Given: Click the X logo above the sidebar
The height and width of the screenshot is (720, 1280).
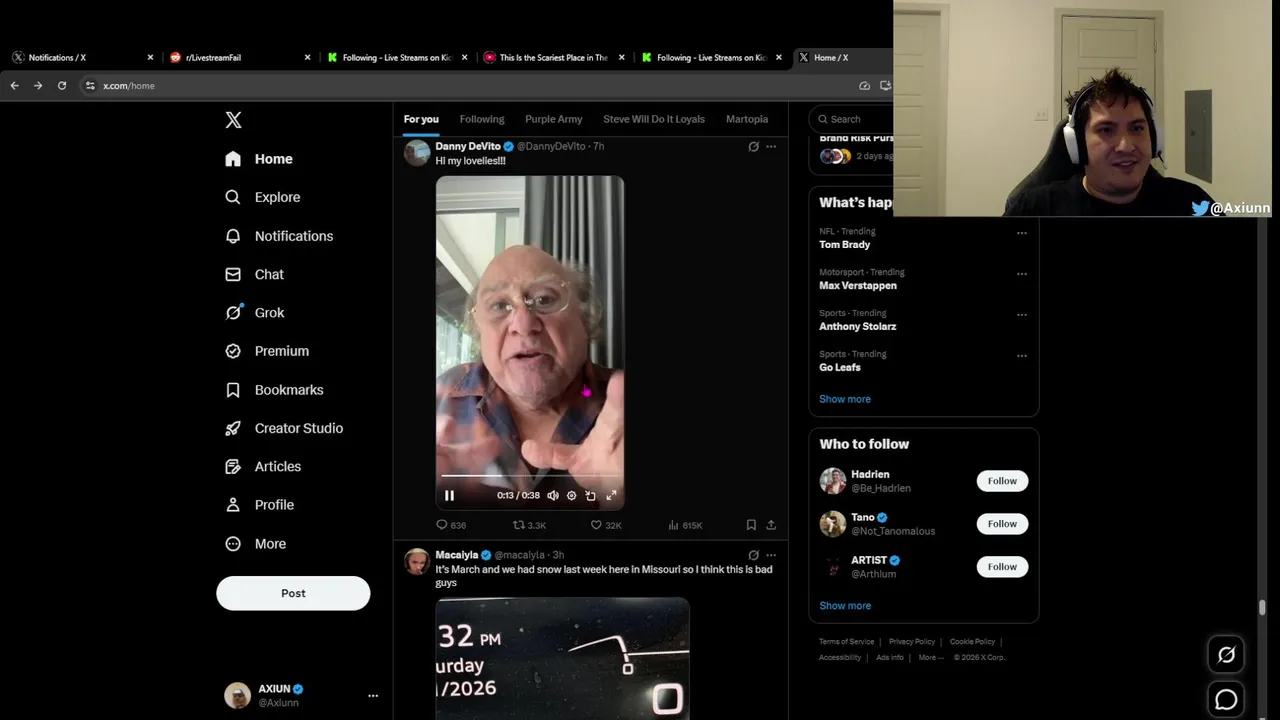Looking at the screenshot, I should (x=233, y=120).
